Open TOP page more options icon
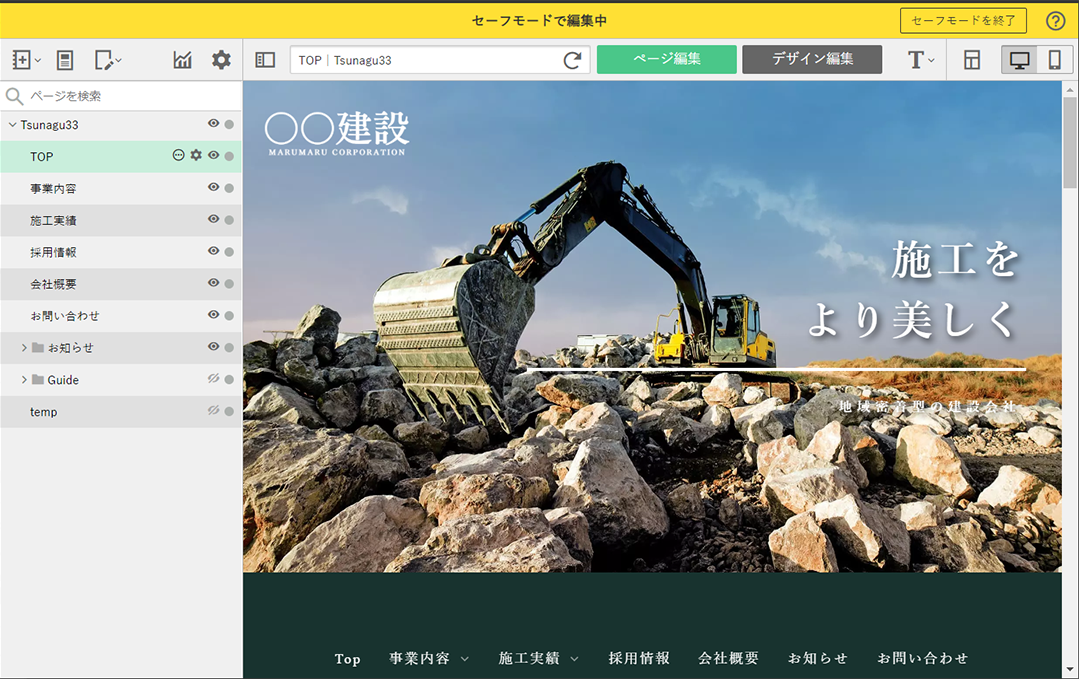The width and height of the screenshot is (1079, 679). [x=179, y=155]
